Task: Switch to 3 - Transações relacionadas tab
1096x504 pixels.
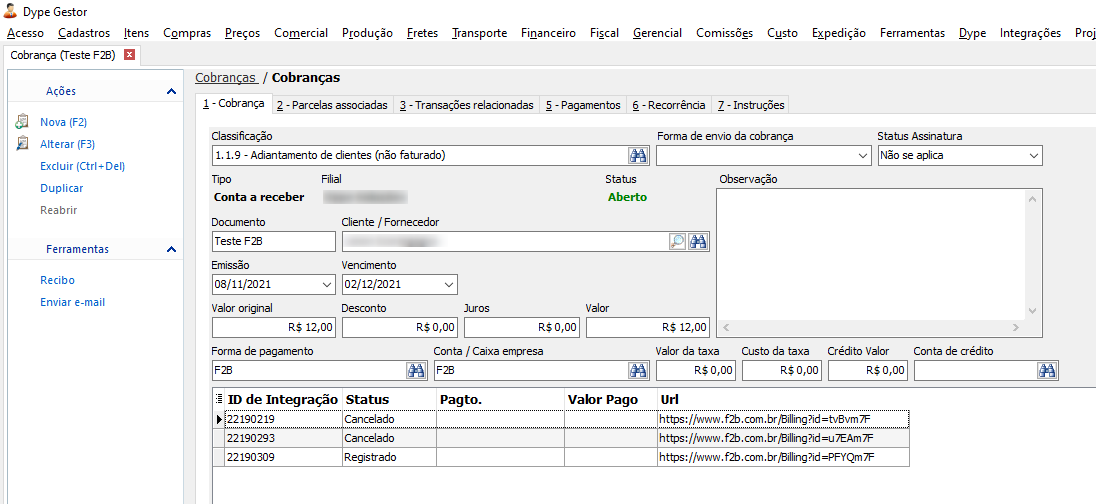Action: 467,105
